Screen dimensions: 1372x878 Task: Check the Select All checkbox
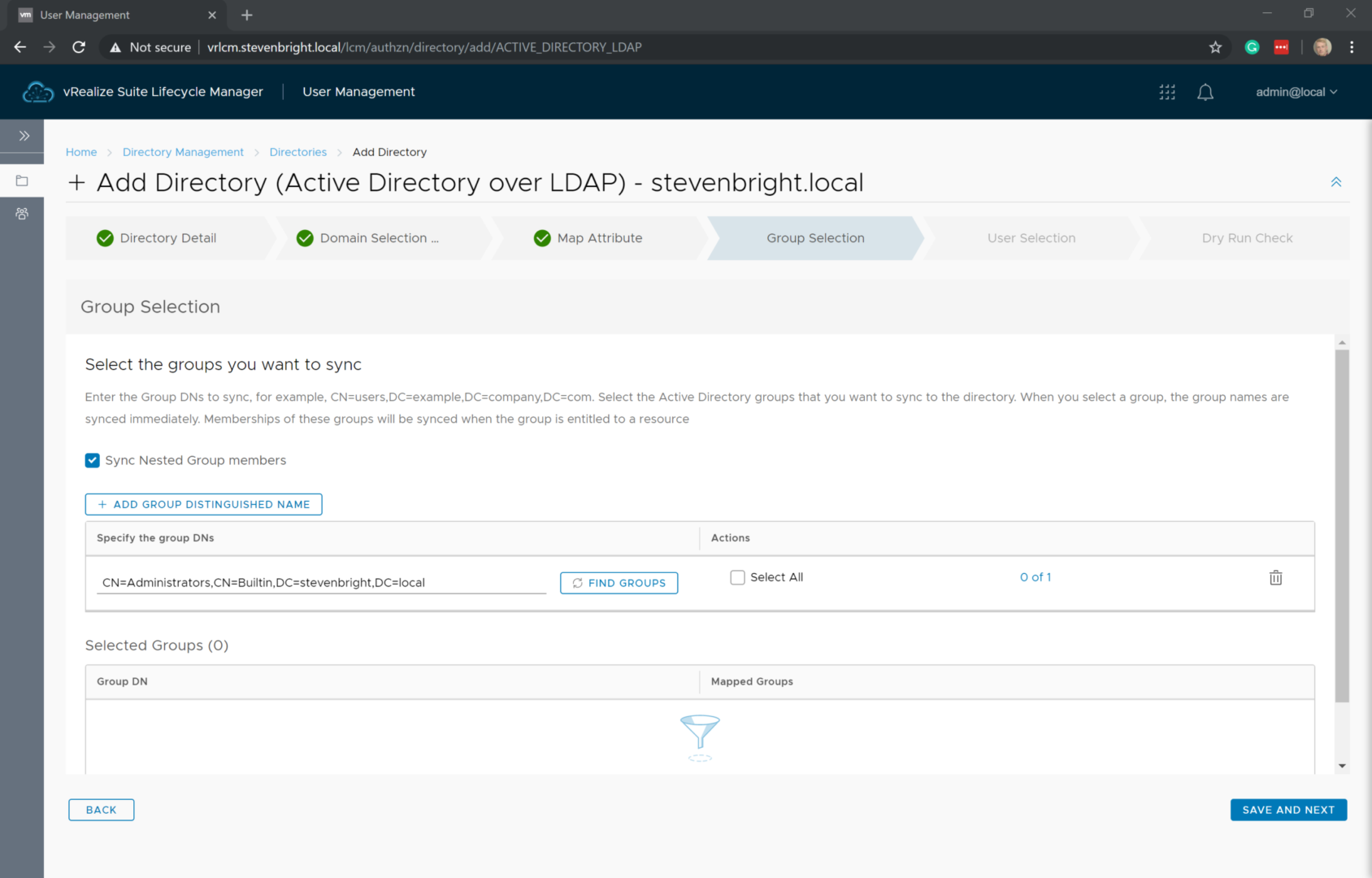737,577
